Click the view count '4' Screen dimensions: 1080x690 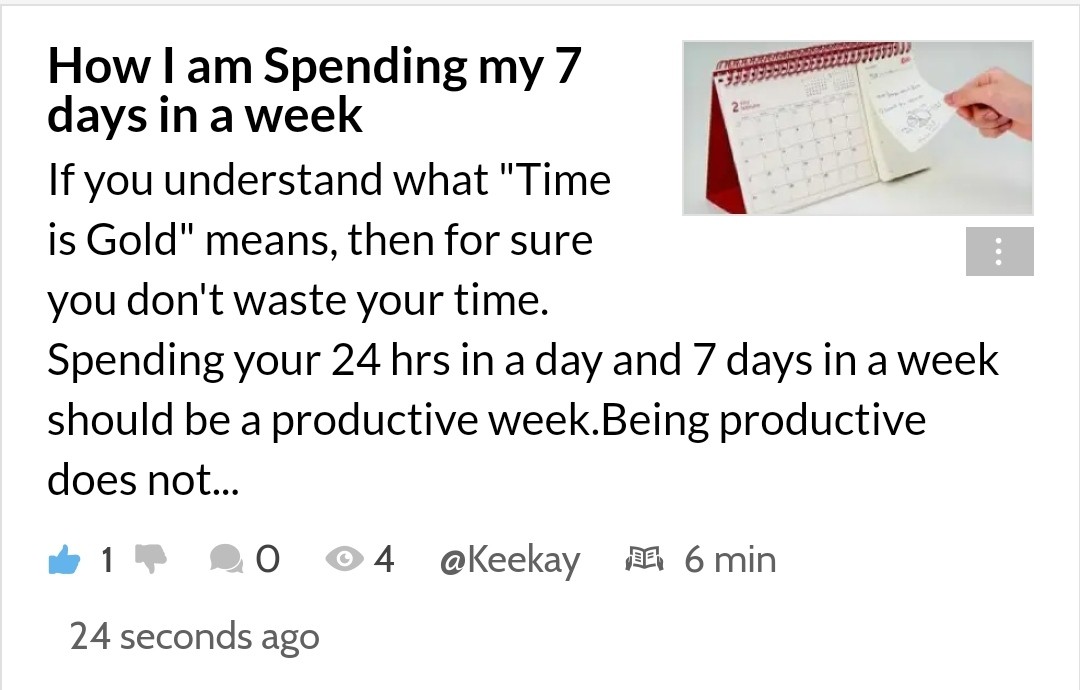point(384,559)
